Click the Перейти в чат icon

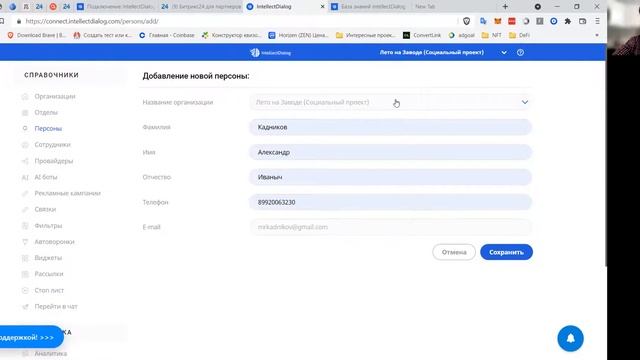(x=25, y=307)
